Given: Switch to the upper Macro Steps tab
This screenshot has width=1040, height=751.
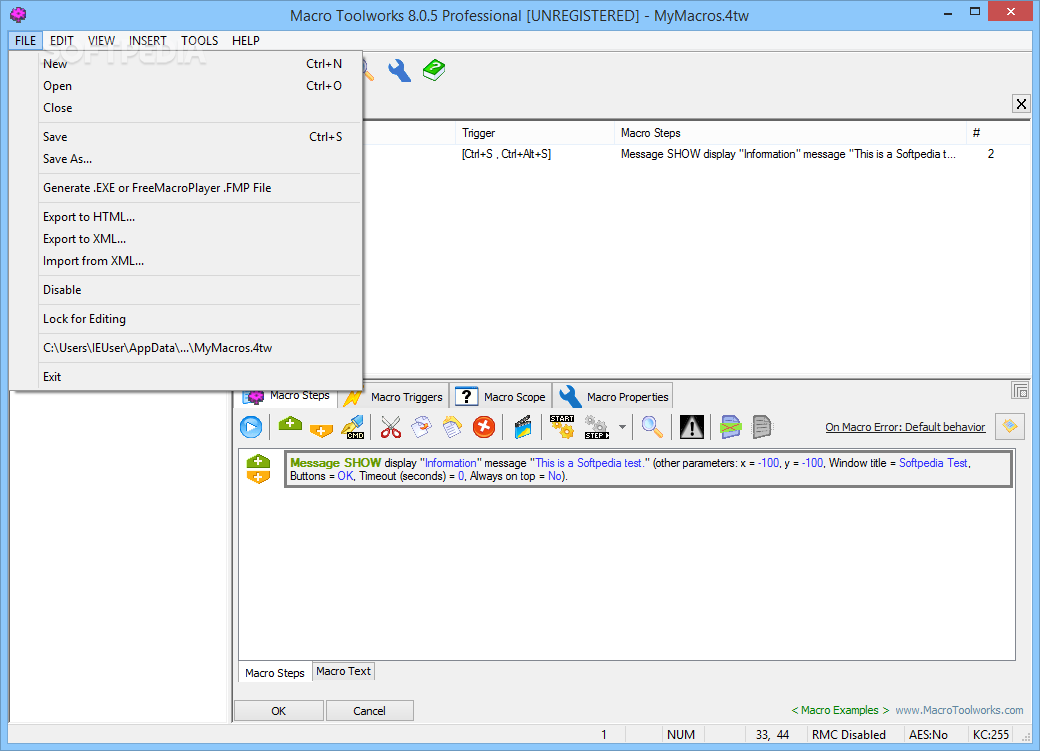Looking at the screenshot, I should 287,397.
